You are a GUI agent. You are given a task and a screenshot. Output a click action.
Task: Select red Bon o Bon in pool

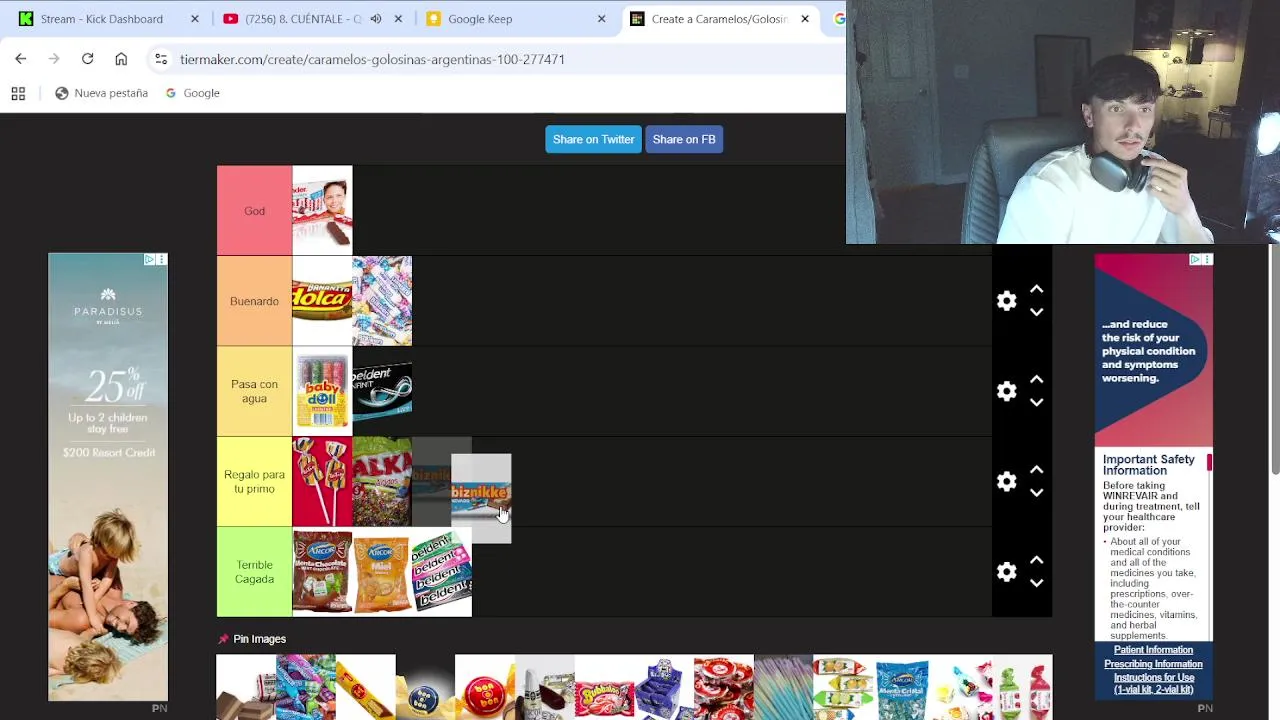[x=485, y=688]
